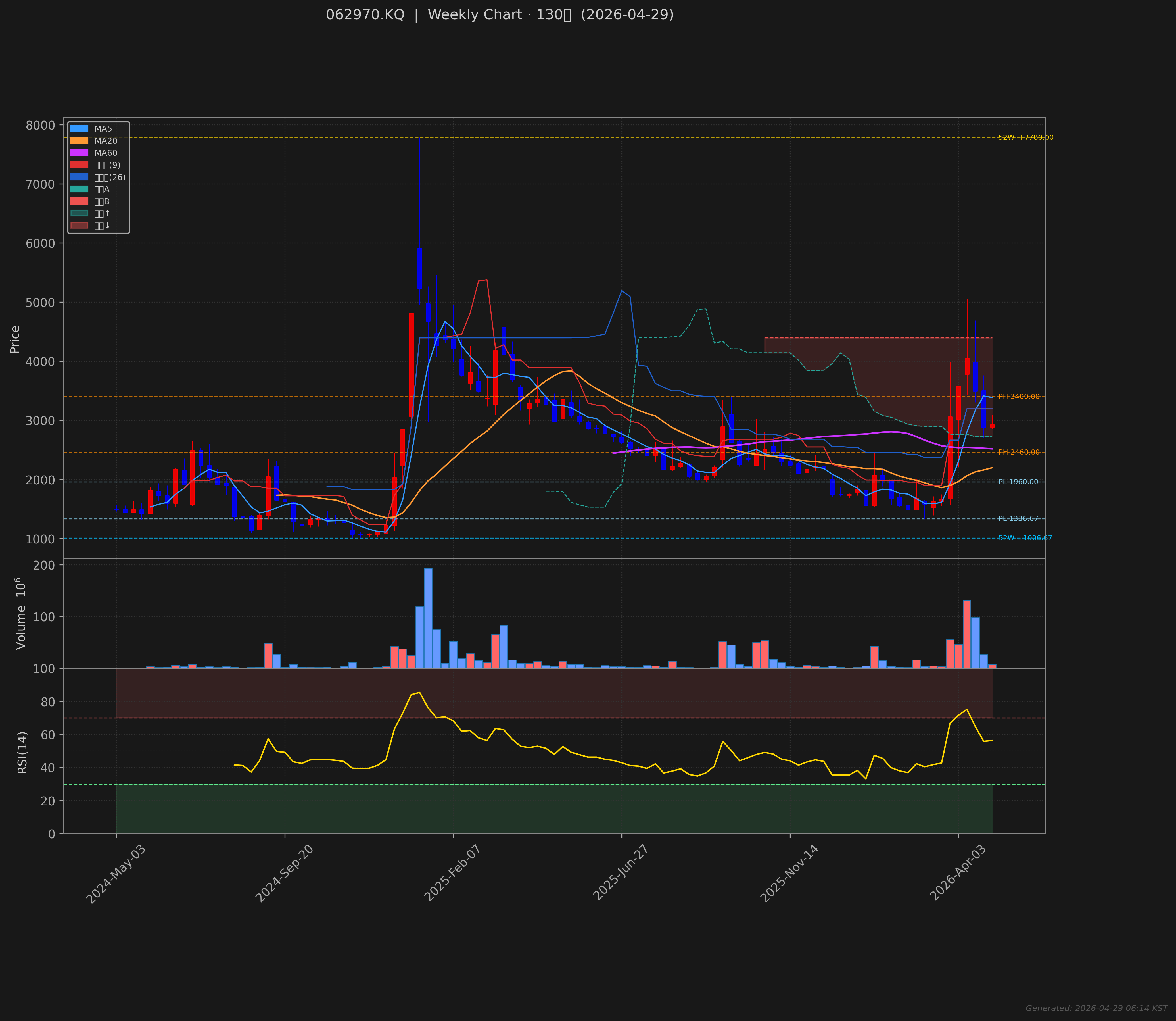The width and height of the screenshot is (1176, 1021).
Task: Click the MA20 orange legend swatch
Action: point(79,141)
